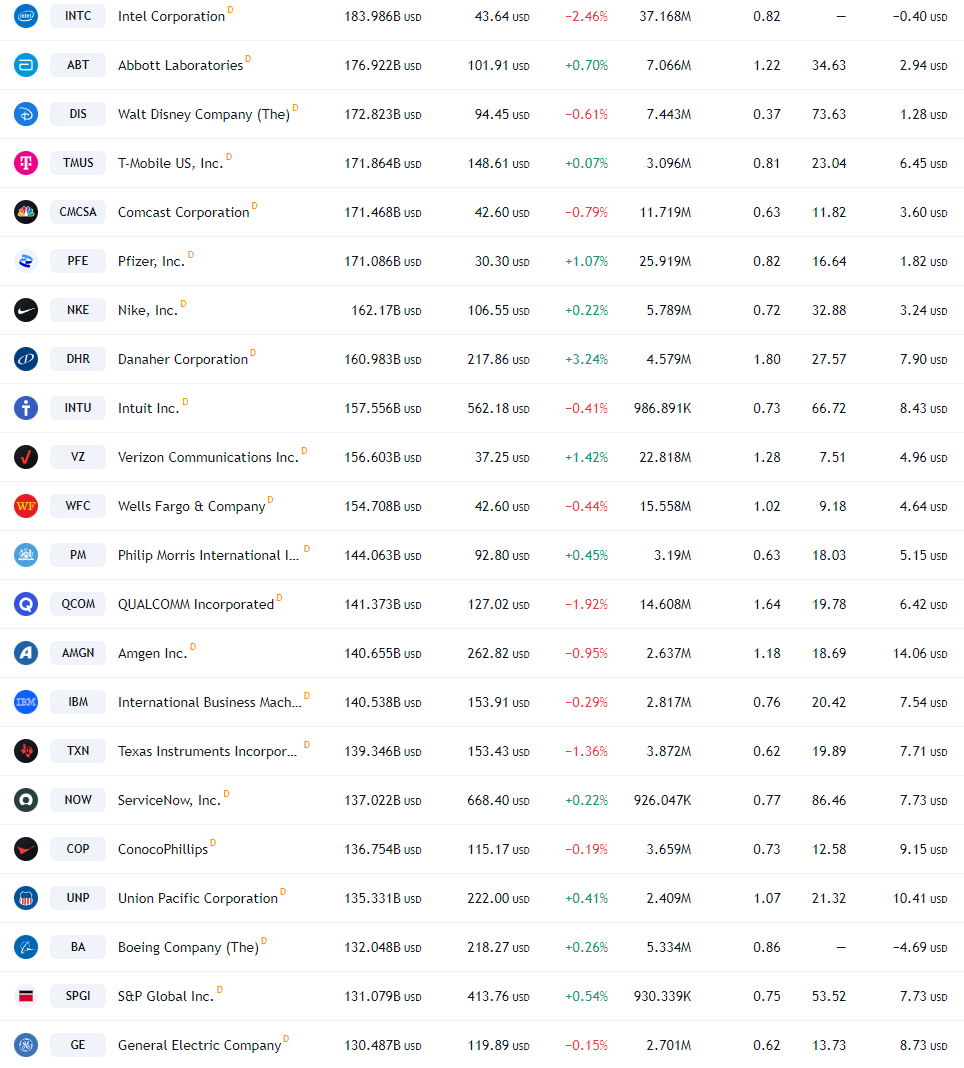
Task: Click the ServiceNow logo icon
Action: click(26, 800)
